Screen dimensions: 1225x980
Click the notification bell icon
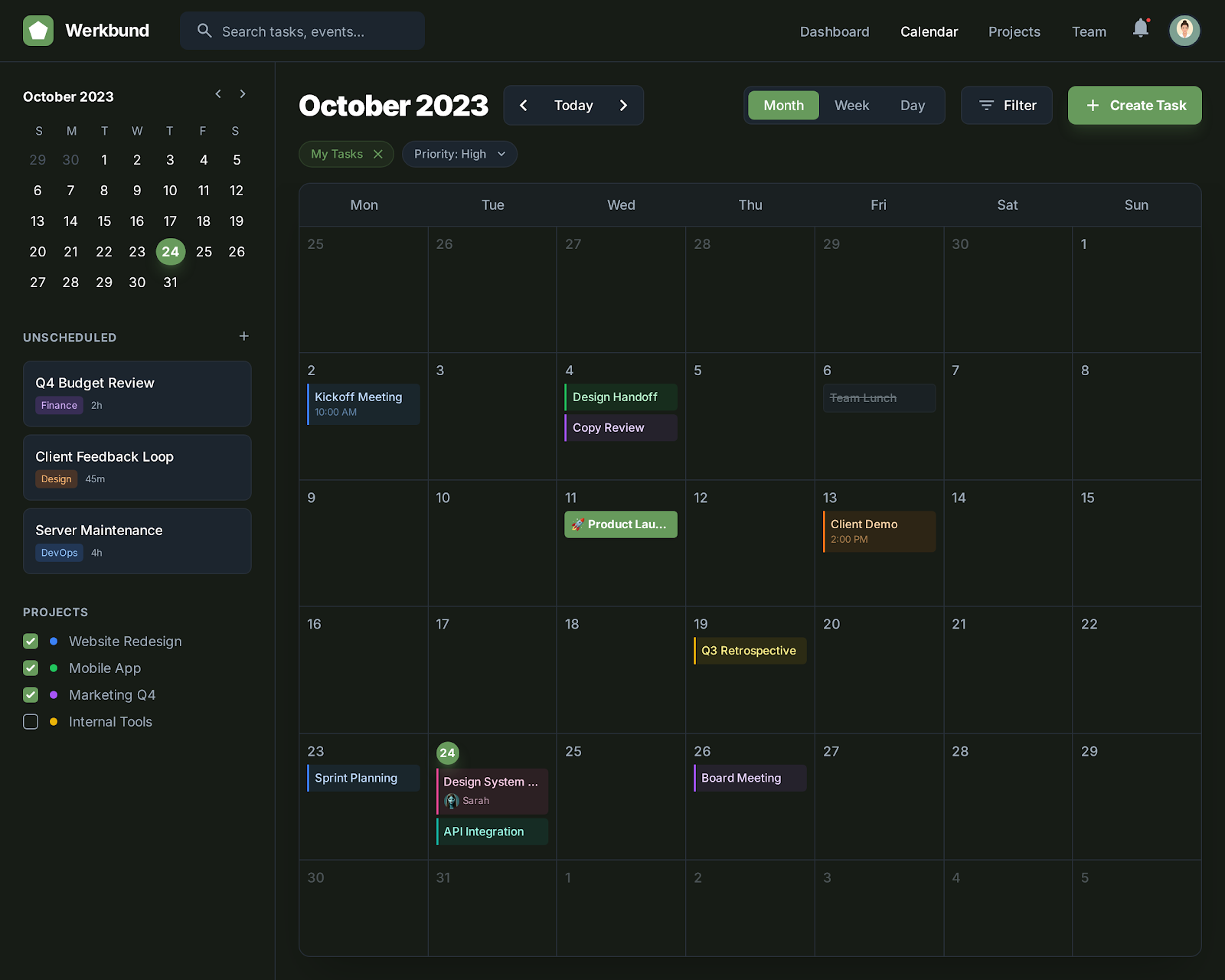pyautogui.click(x=1140, y=29)
